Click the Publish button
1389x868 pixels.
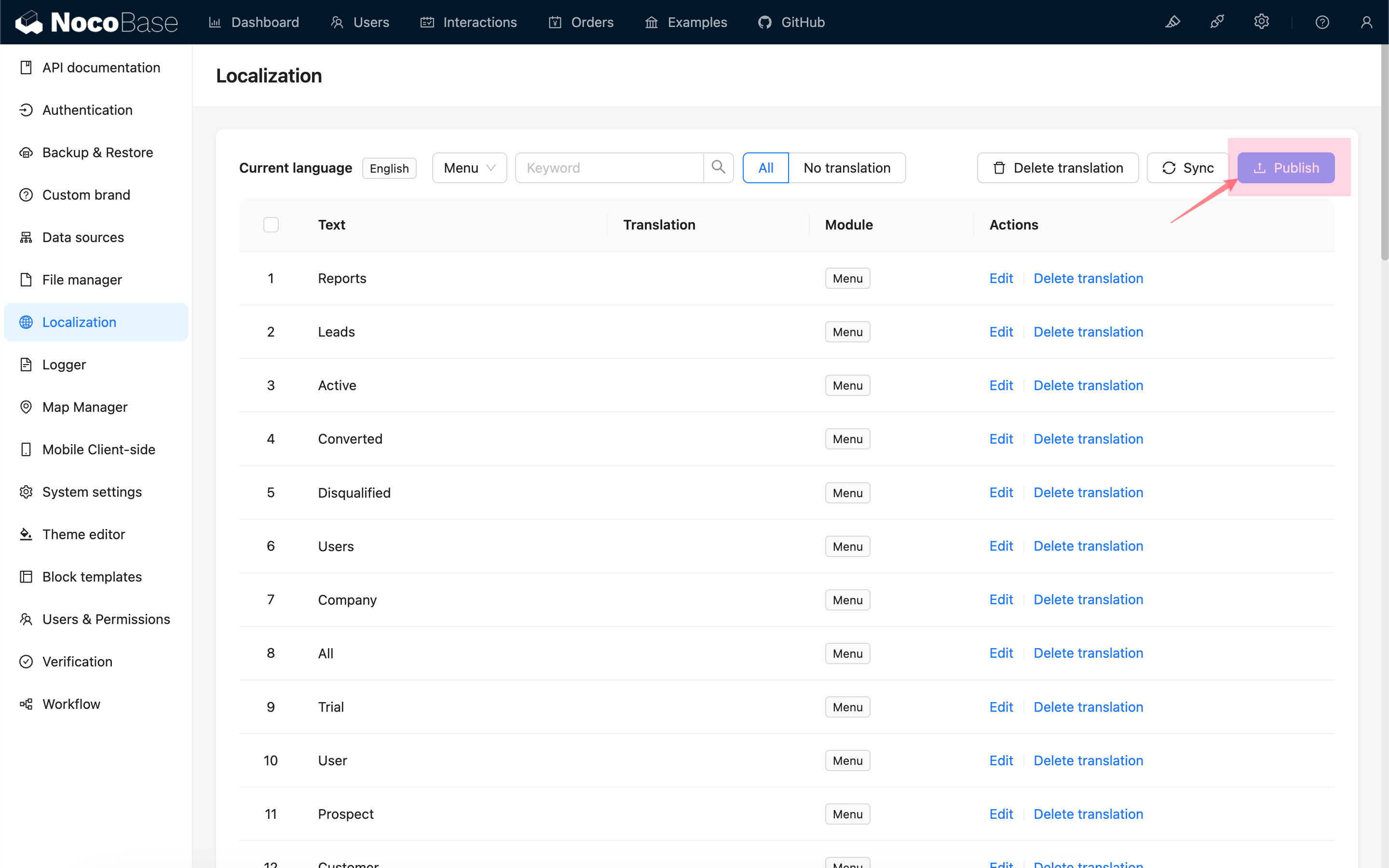click(x=1286, y=168)
